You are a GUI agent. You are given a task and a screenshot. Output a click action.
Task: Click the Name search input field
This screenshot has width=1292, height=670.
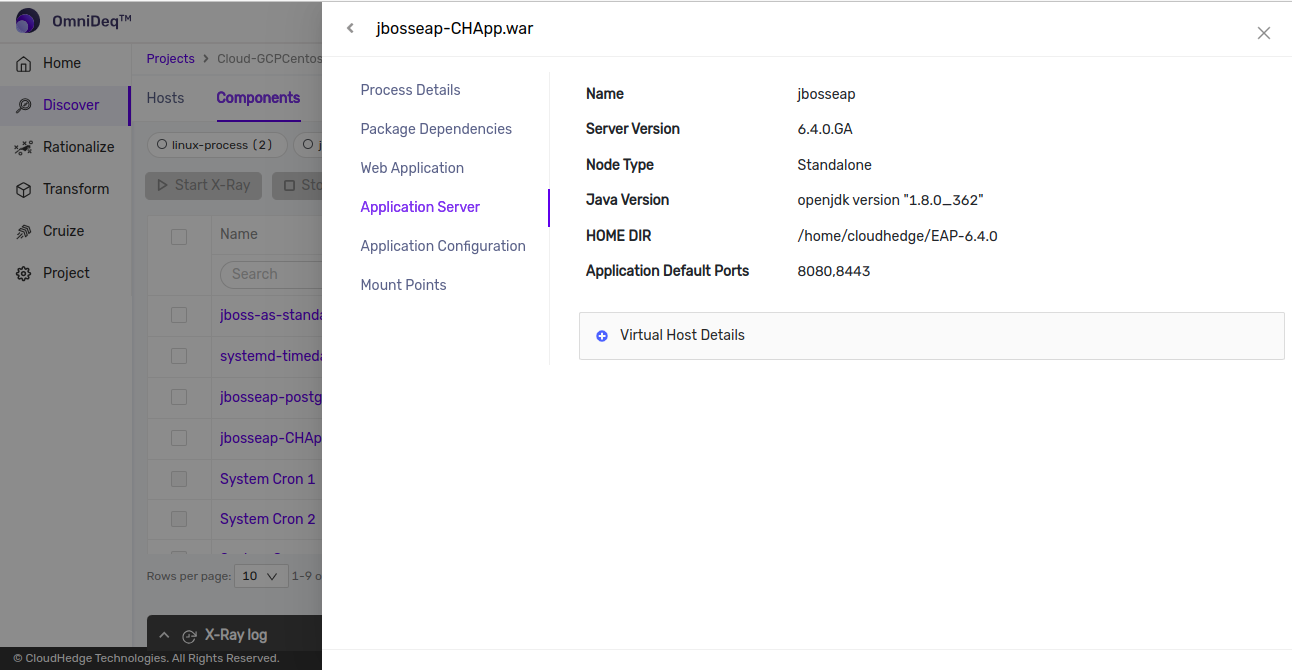(x=270, y=274)
